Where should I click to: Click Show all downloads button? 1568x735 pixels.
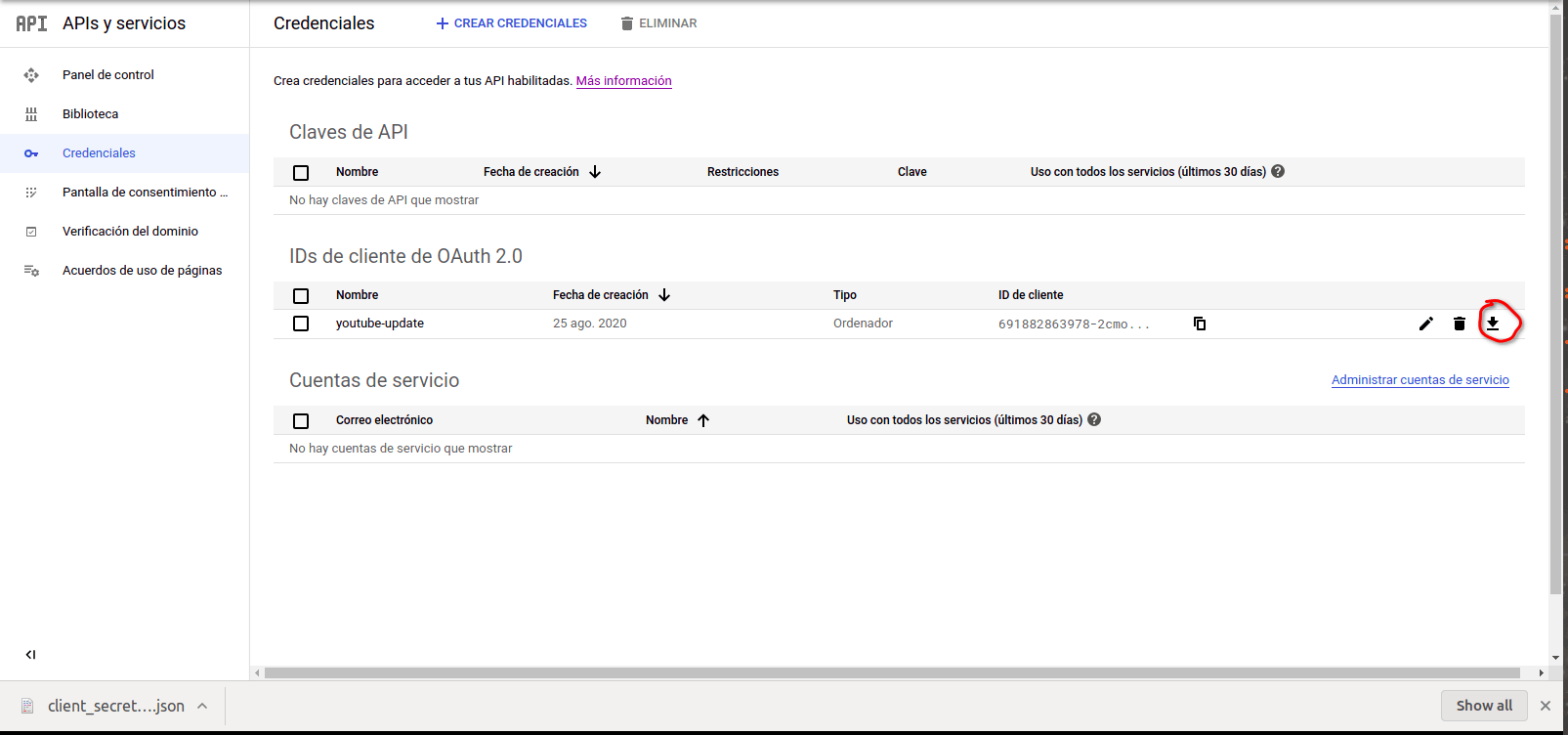click(1483, 706)
